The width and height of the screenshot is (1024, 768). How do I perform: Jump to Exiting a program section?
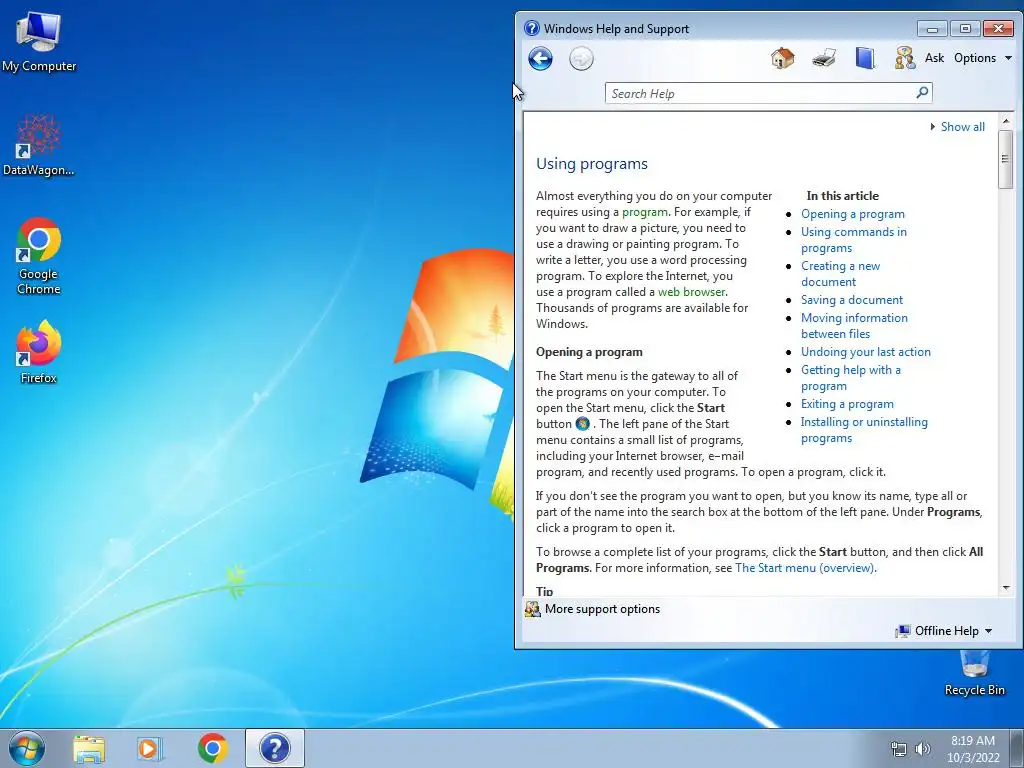[x=847, y=404]
